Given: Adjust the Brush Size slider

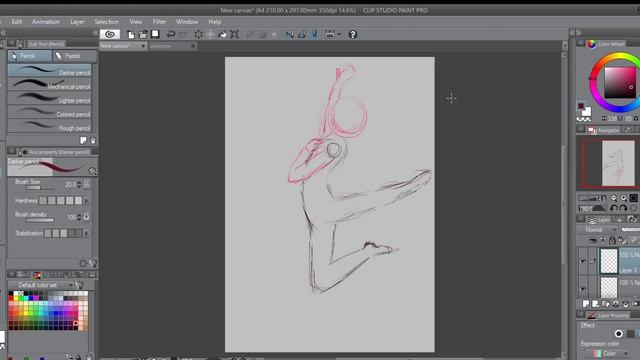Looking at the screenshot, I should 40,188.
